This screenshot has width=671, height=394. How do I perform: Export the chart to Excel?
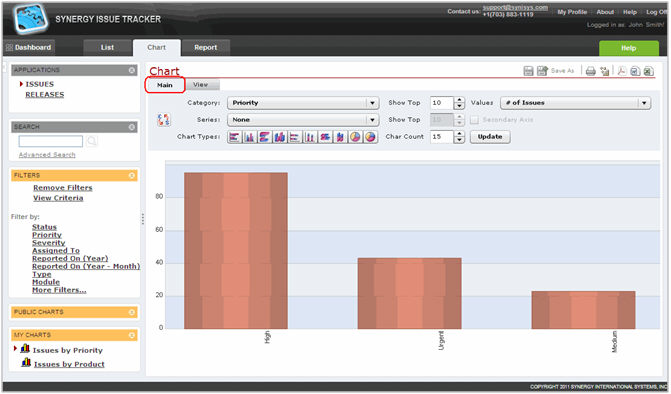(x=648, y=71)
